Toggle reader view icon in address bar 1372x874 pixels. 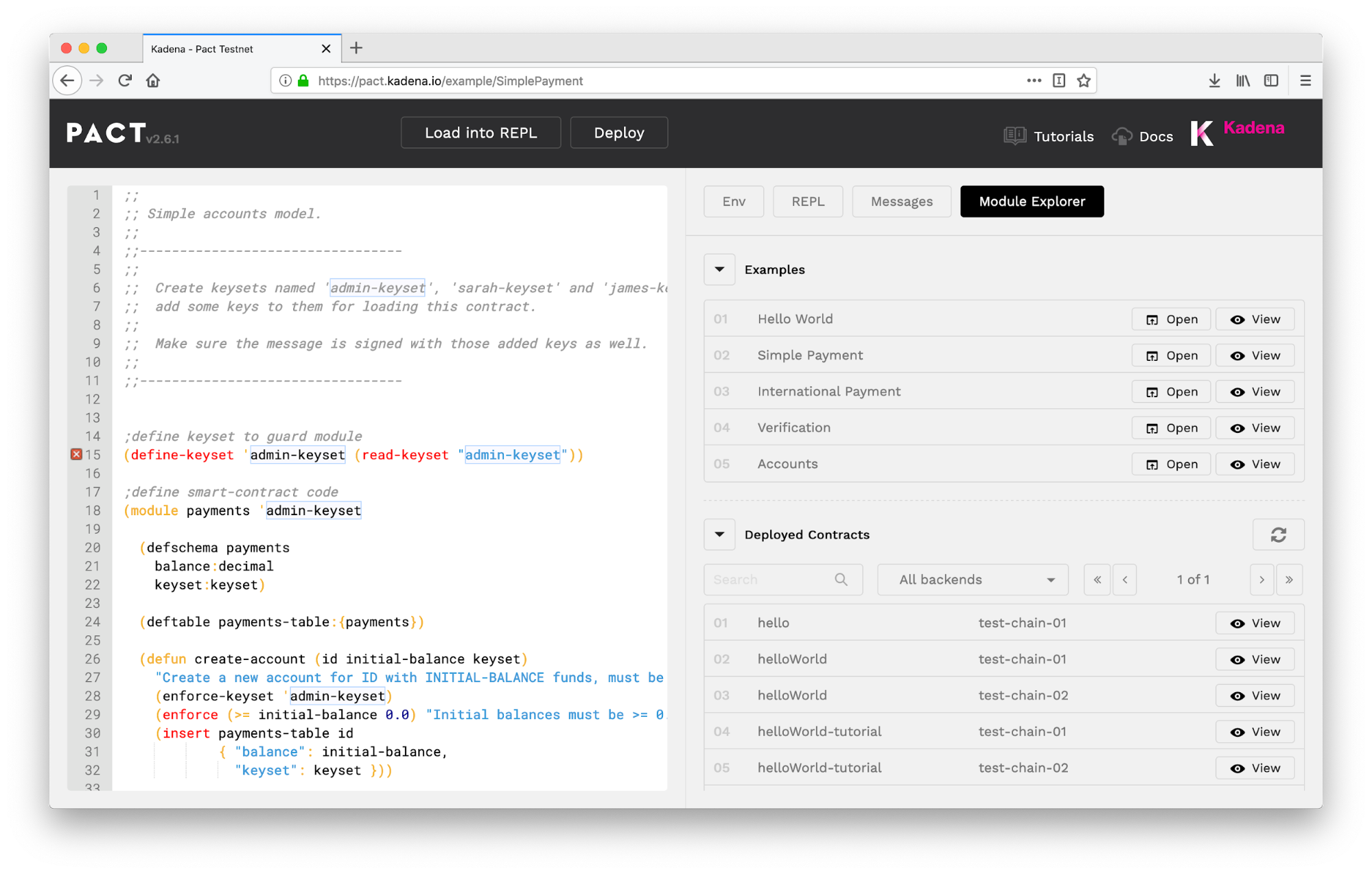tap(1059, 80)
